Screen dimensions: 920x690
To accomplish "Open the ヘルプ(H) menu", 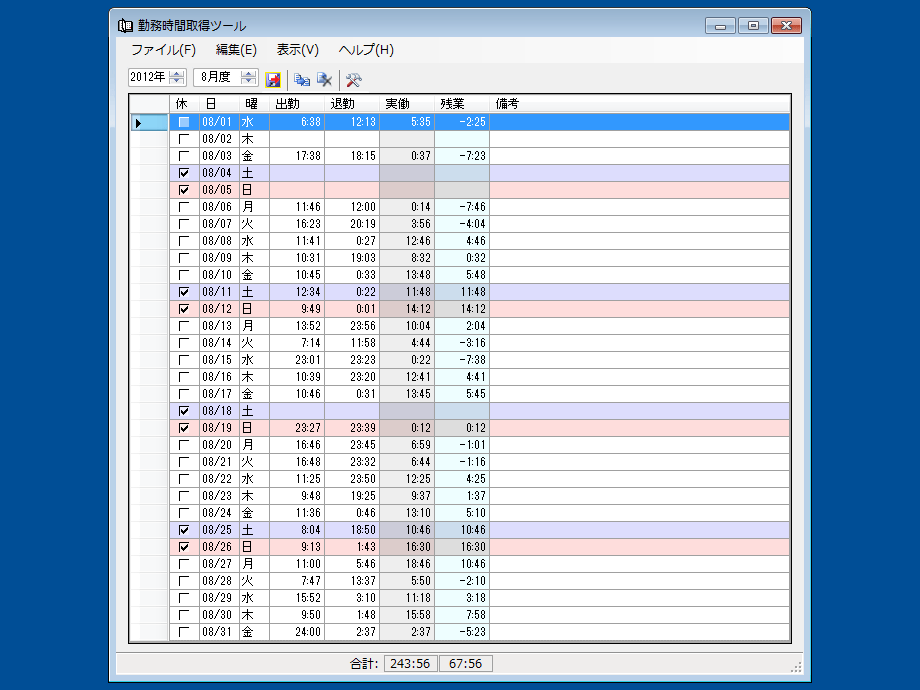I will 366,50.
